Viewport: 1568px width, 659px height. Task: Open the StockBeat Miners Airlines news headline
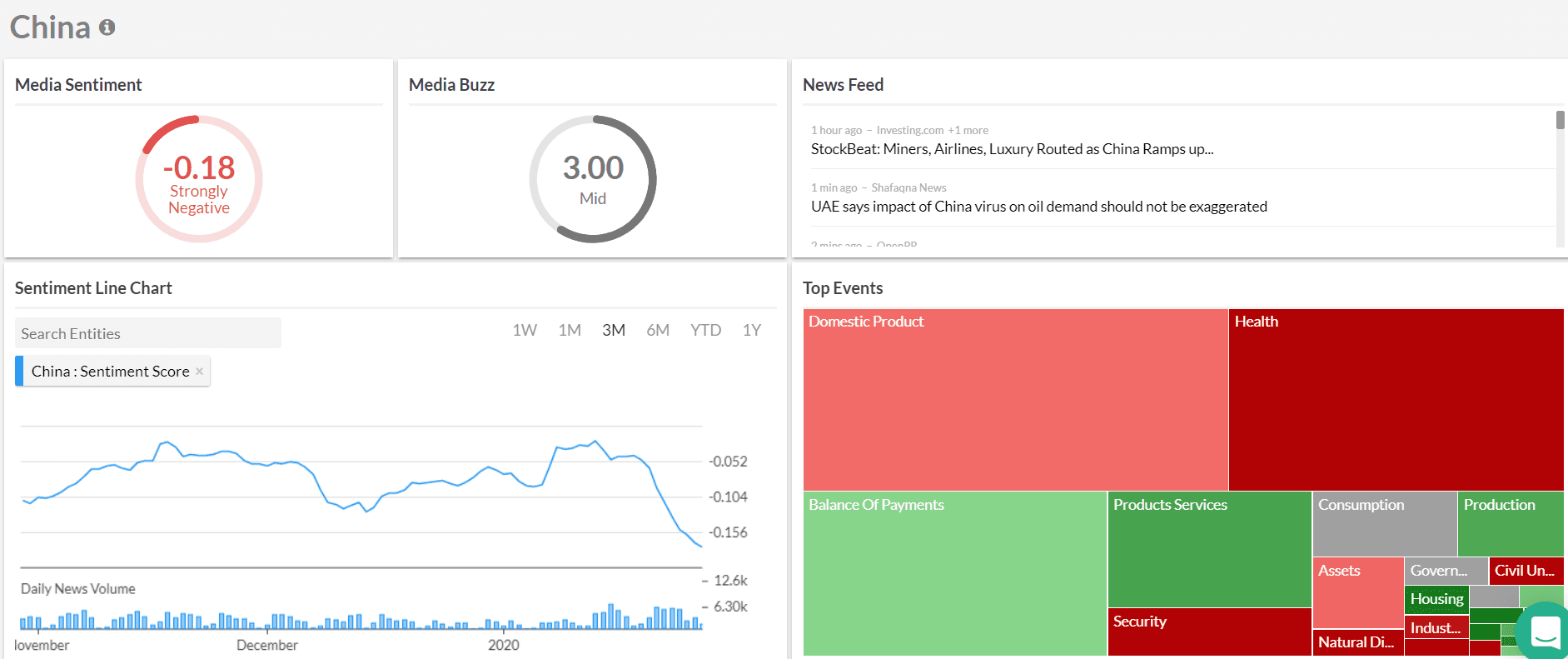click(x=1012, y=149)
